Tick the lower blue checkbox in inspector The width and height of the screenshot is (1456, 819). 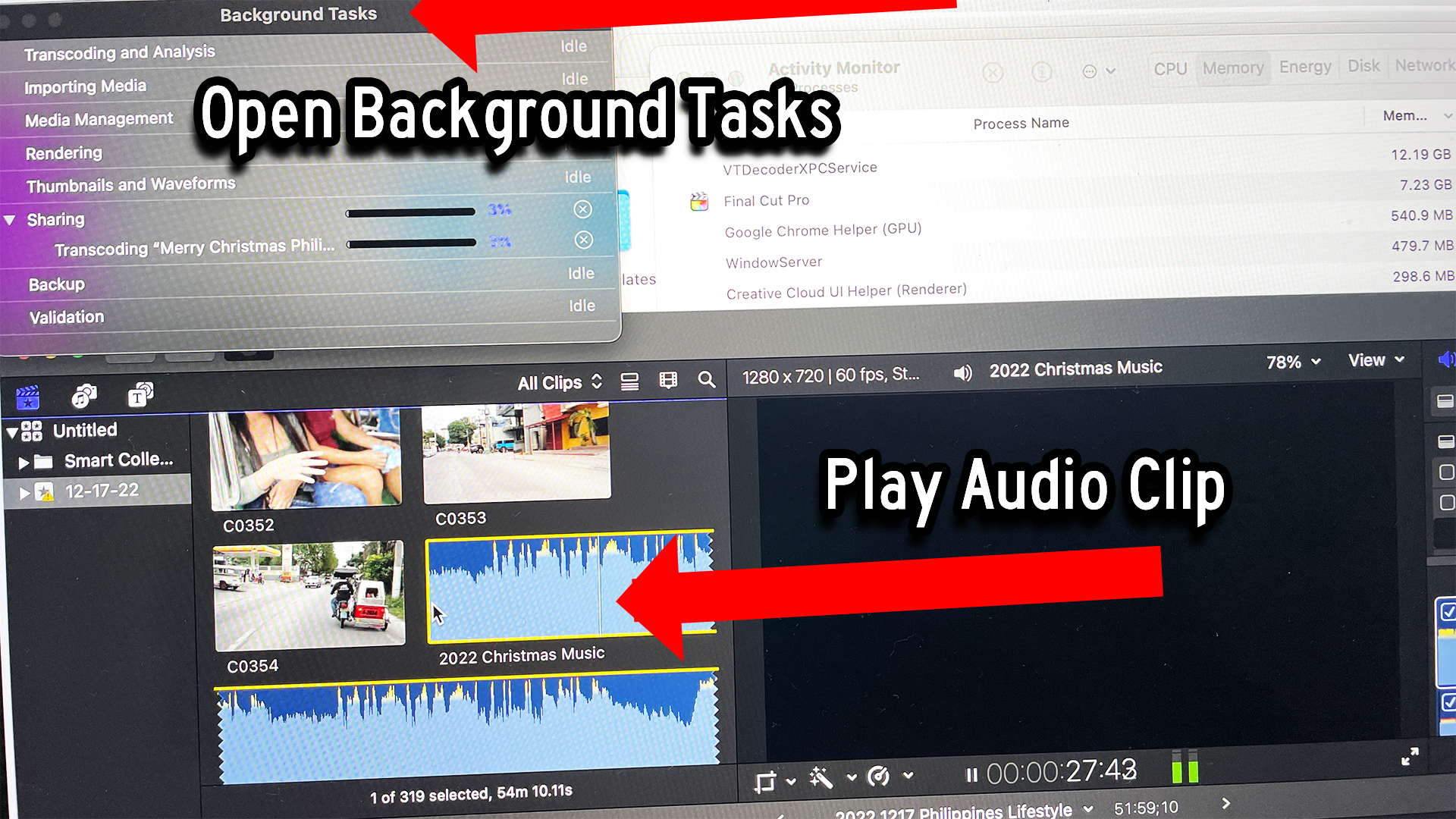(x=1448, y=702)
